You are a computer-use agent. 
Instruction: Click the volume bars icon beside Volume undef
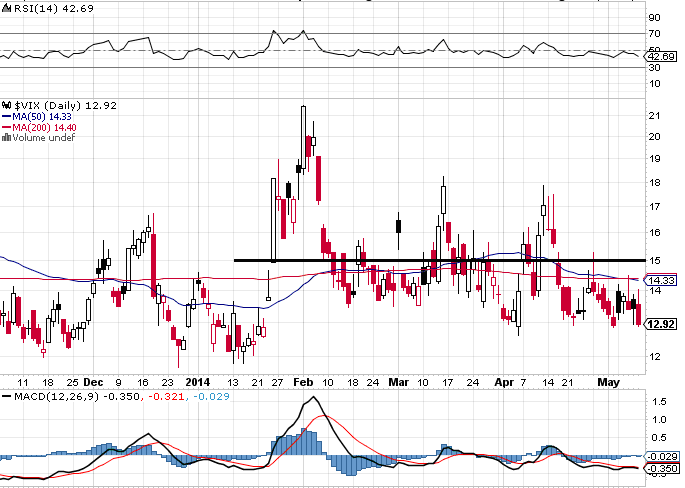[7, 137]
